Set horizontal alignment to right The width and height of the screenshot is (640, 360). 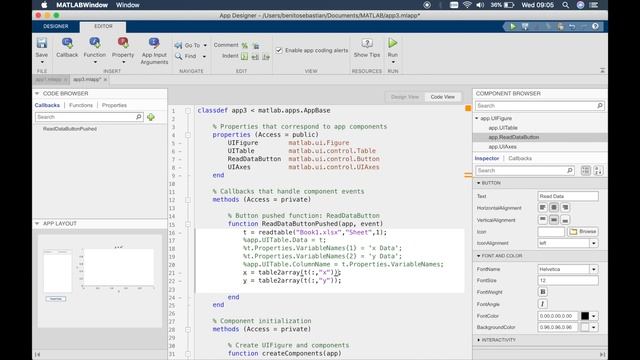pos(565,208)
